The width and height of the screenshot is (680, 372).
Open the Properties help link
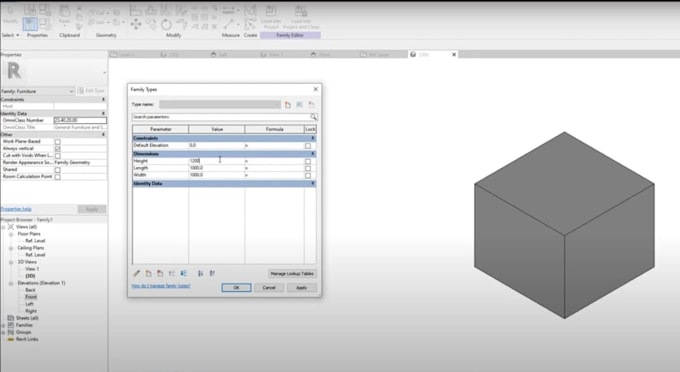click(16, 209)
